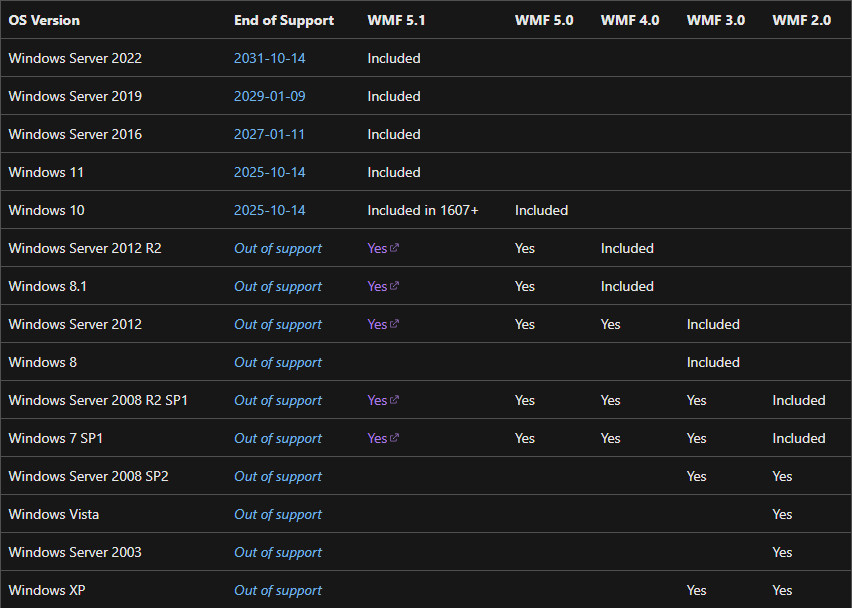The image size is (852, 608).
Task: Click WMF 3.0 Included cell for Windows Server 2012
Action: coord(713,324)
